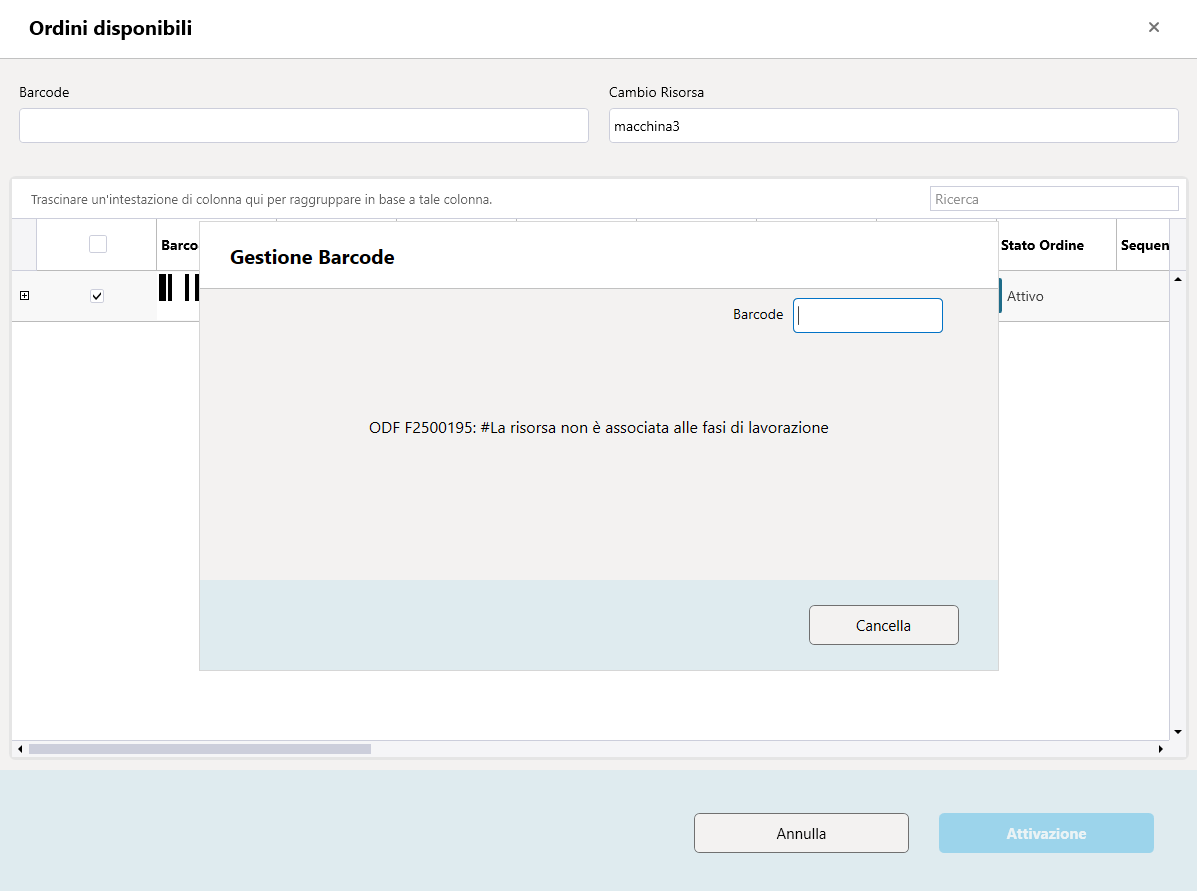Click the Attivazione button
Image resolution: width=1197 pixels, height=891 pixels.
pyautogui.click(x=1046, y=833)
